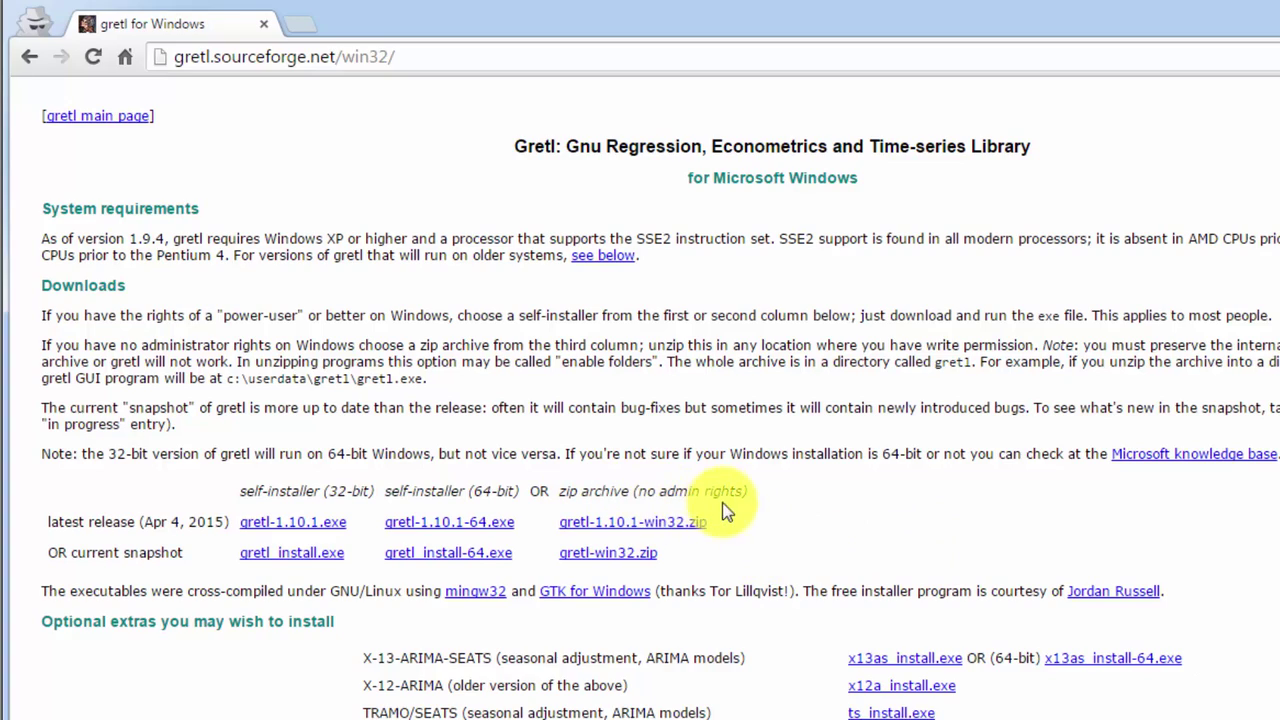Download gretl-1.10.1-64.exe installer
Viewport: 1280px width, 720px height.
tap(449, 522)
